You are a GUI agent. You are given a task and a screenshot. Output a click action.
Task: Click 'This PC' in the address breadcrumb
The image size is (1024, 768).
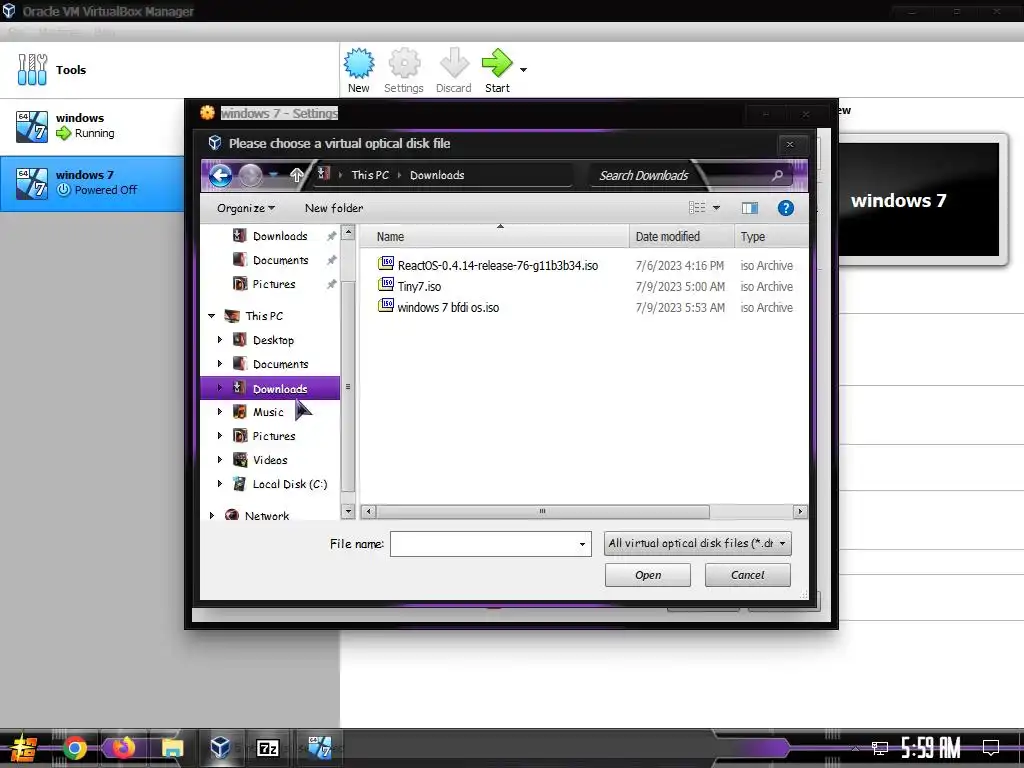(370, 175)
